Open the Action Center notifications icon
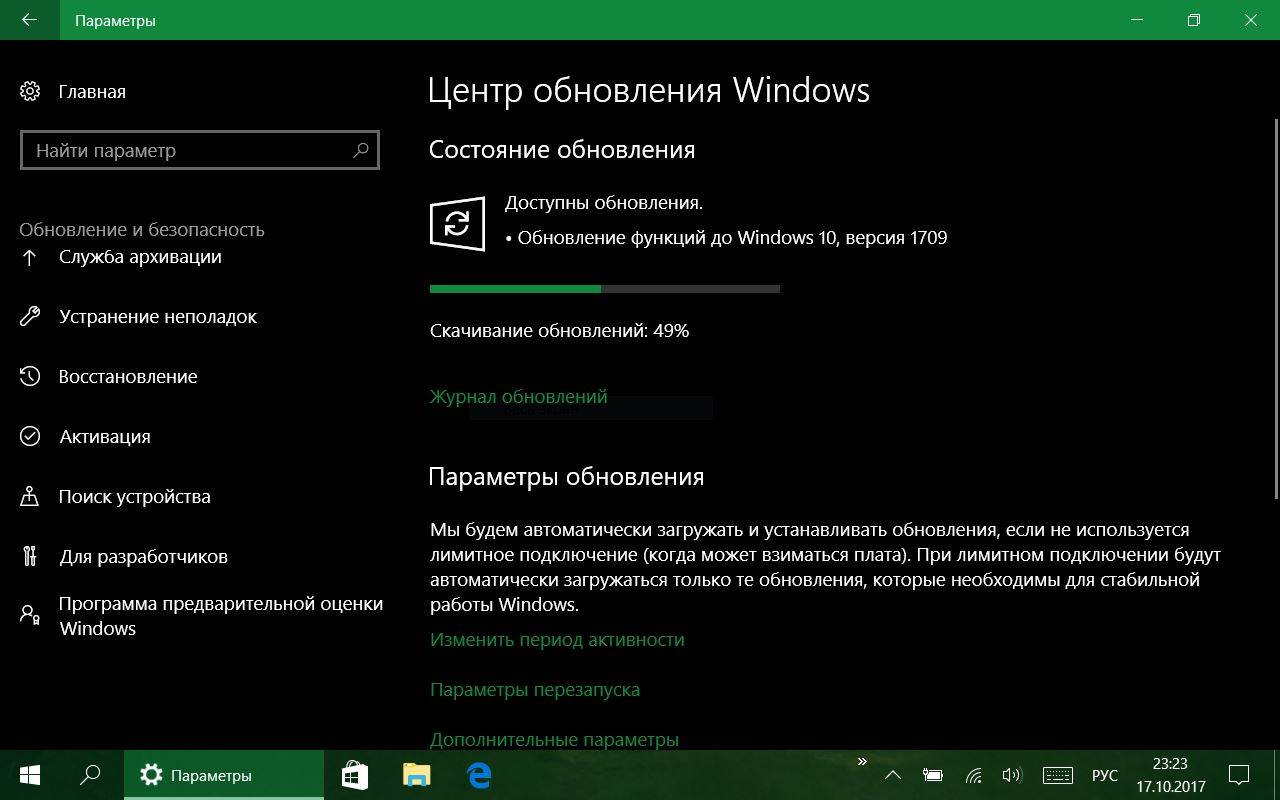The height and width of the screenshot is (800, 1280). click(x=1239, y=775)
